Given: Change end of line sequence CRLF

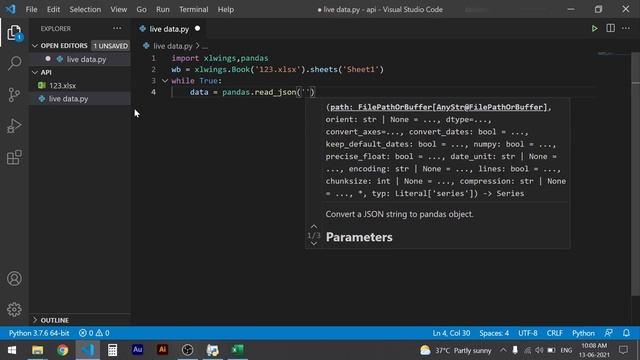Looking at the screenshot, I should pos(554,333).
